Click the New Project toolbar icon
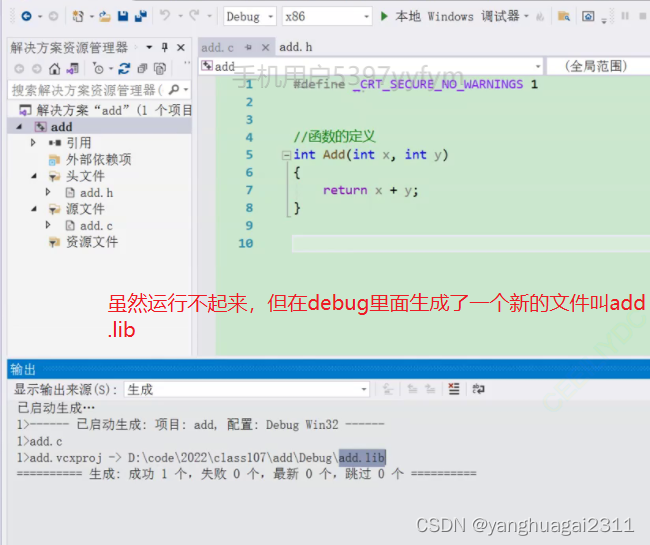 pos(80,17)
